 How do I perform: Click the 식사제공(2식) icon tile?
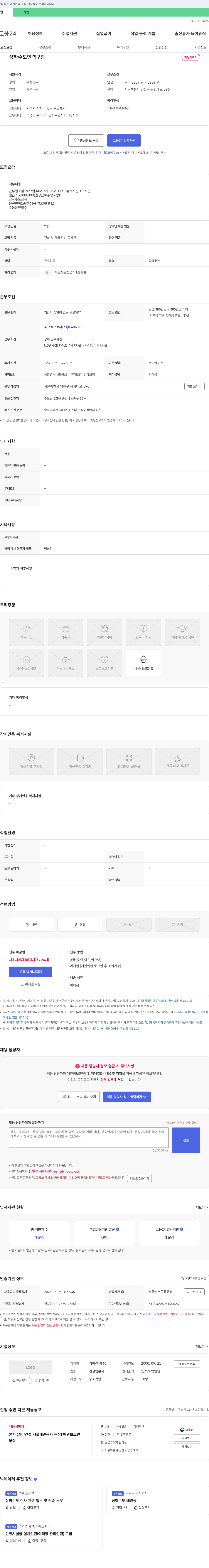coord(143,663)
